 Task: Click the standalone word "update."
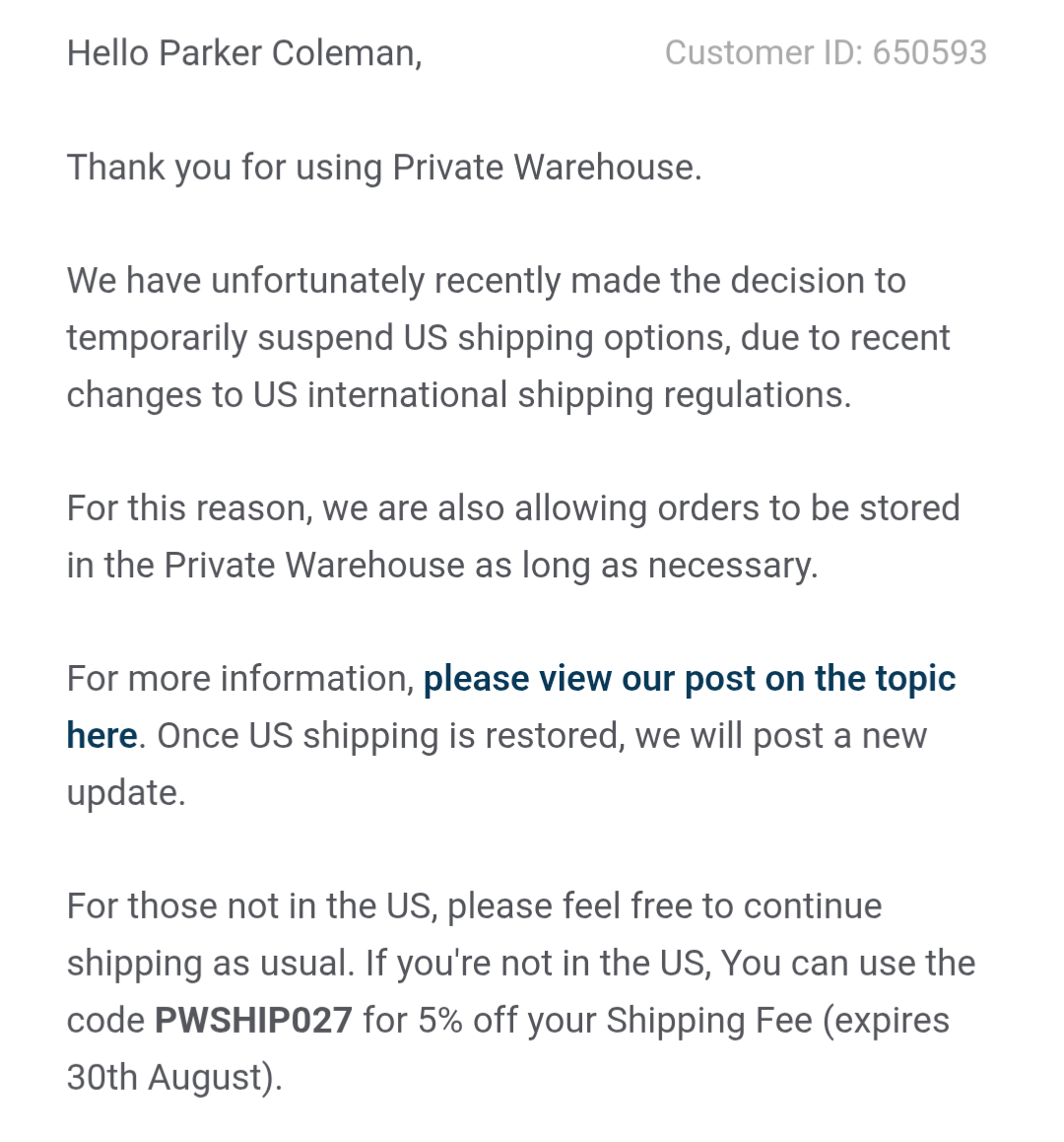pyautogui.click(x=126, y=792)
